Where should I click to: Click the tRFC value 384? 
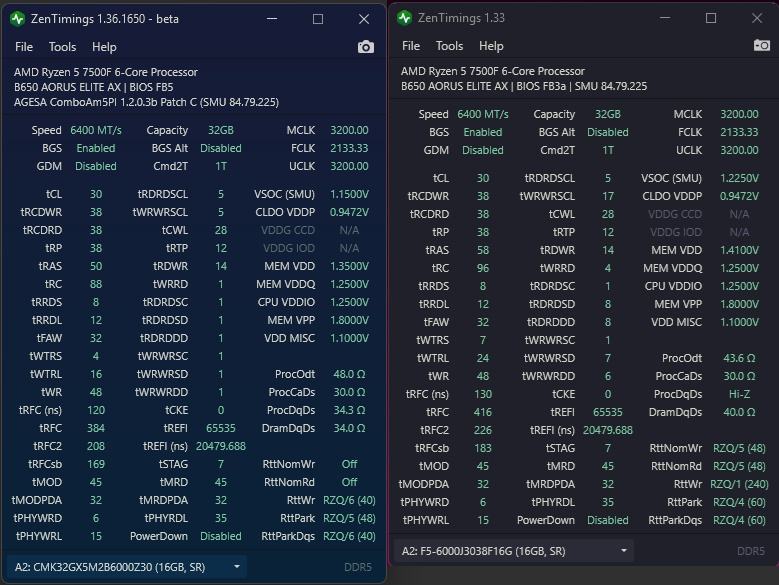click(96, 428)
